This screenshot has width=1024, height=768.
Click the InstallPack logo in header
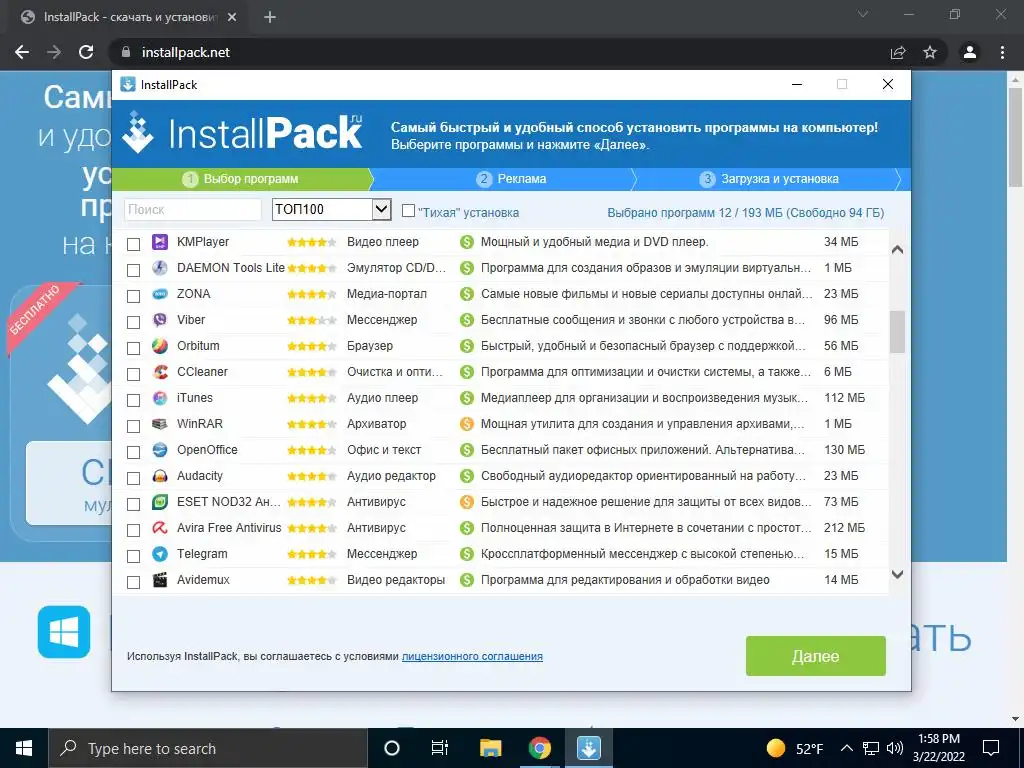pyautogui.click(x=242, y=133)
